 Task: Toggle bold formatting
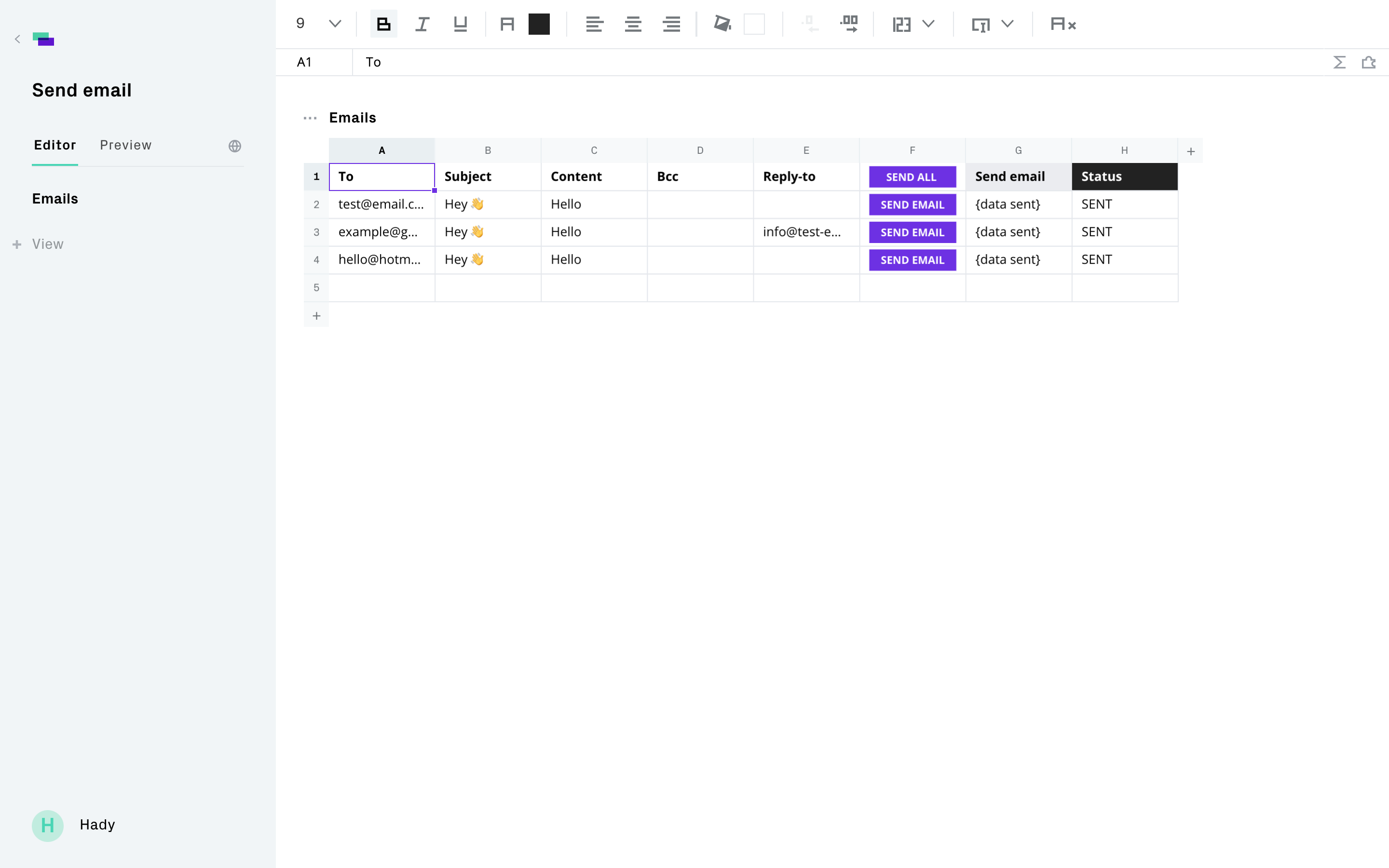pos(383,24)
